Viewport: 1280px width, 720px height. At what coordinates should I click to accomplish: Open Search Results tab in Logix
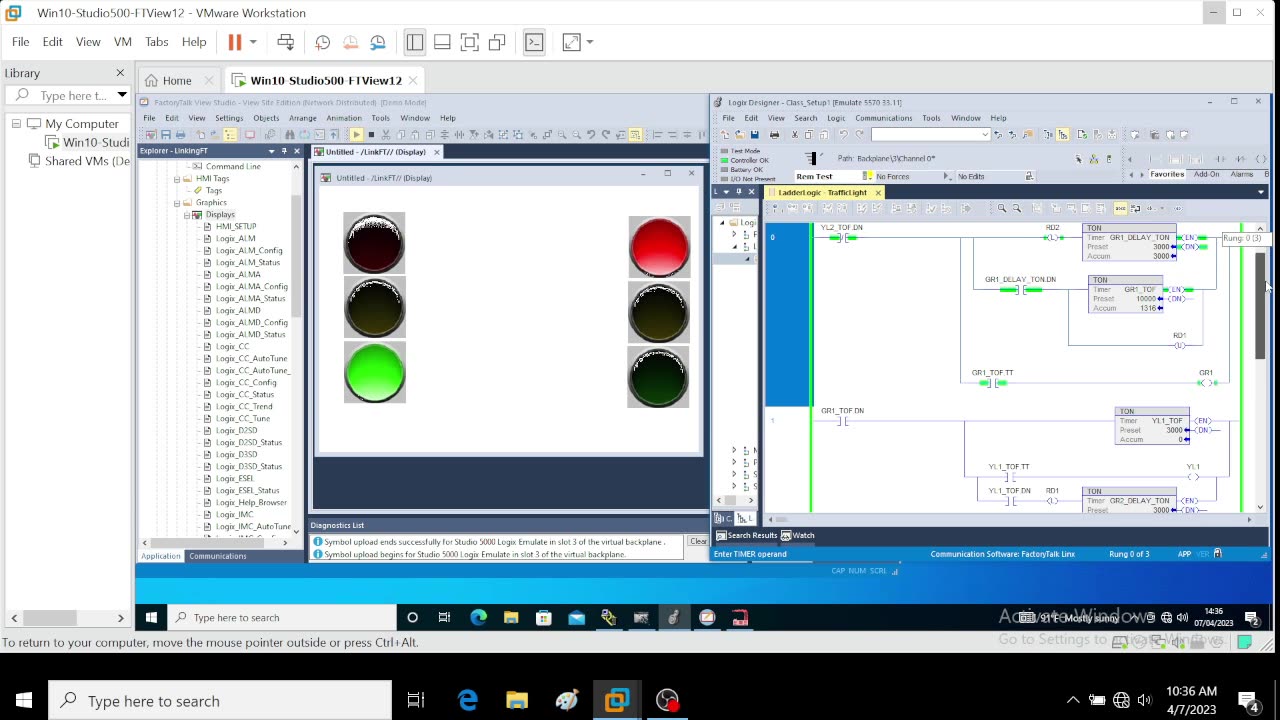pyautogui.click(x=746, y=535)
